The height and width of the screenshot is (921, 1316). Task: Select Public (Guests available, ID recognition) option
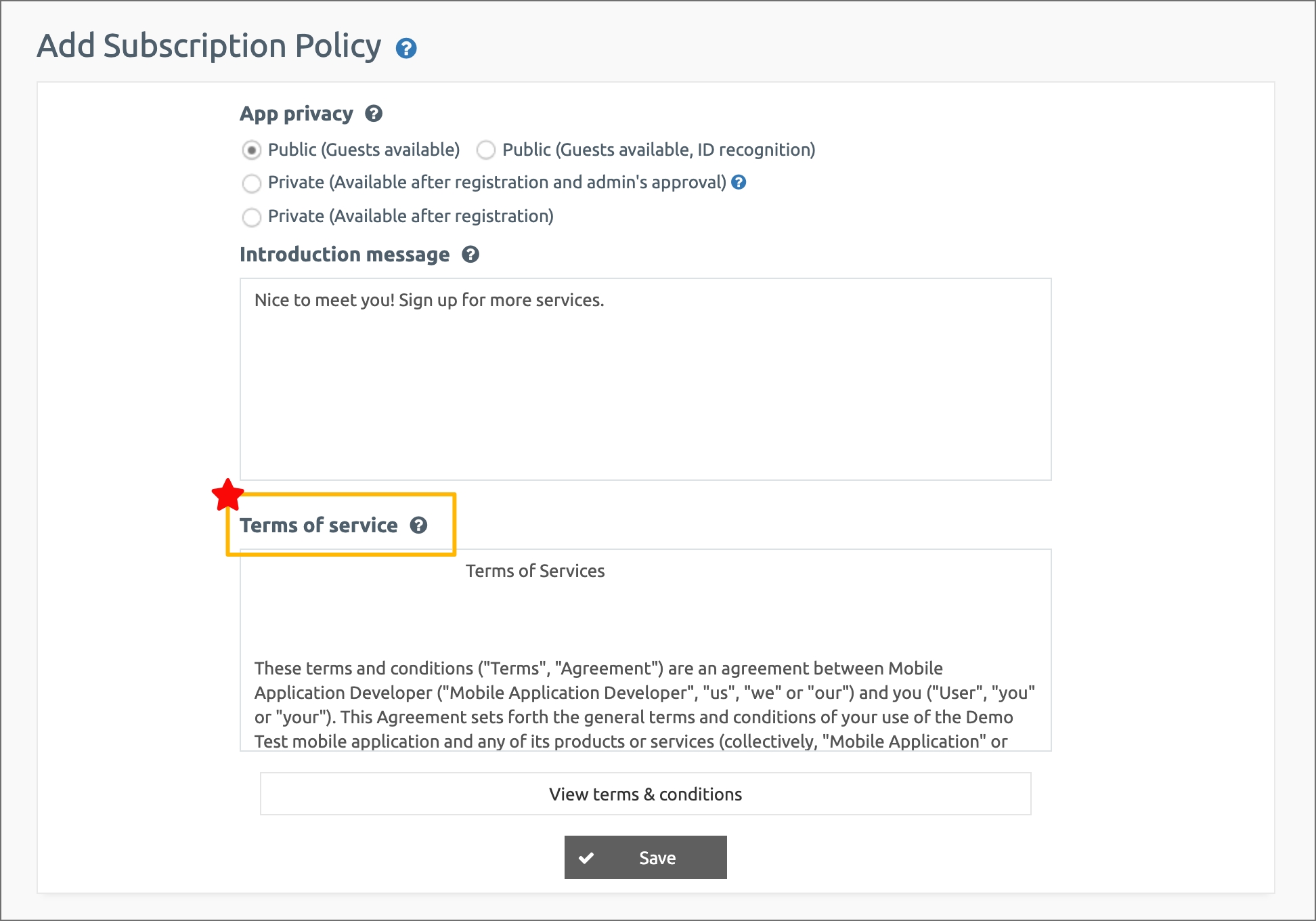[x=486, y=150]
